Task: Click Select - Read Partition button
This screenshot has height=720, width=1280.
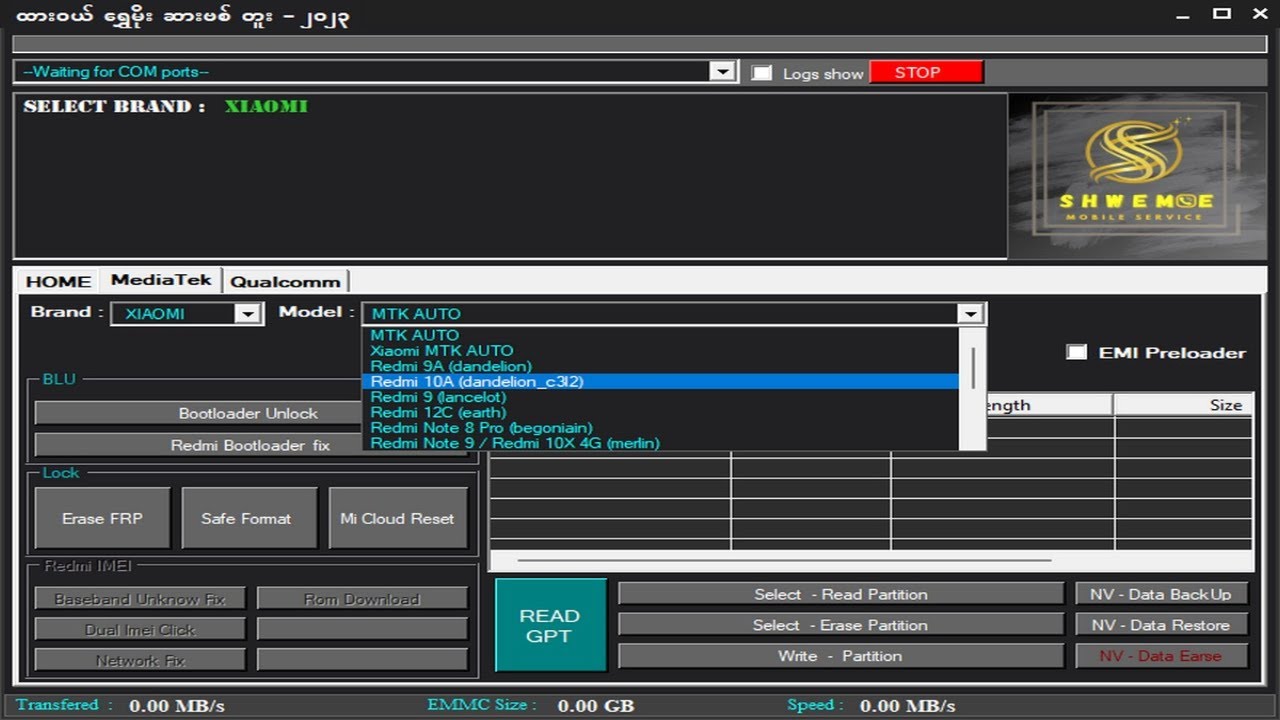Action: (840, 594)
